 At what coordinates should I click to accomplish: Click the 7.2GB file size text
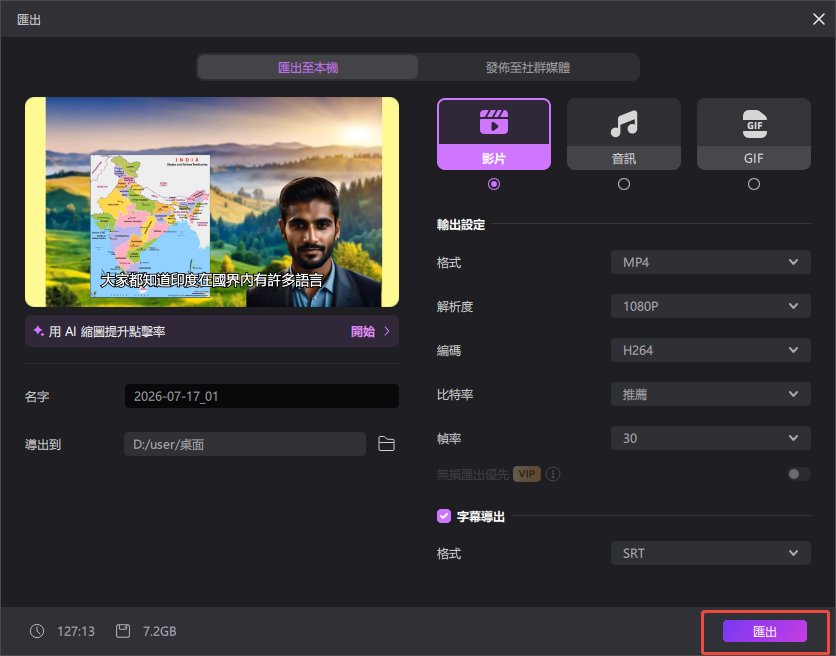click(x=159, y=631)
